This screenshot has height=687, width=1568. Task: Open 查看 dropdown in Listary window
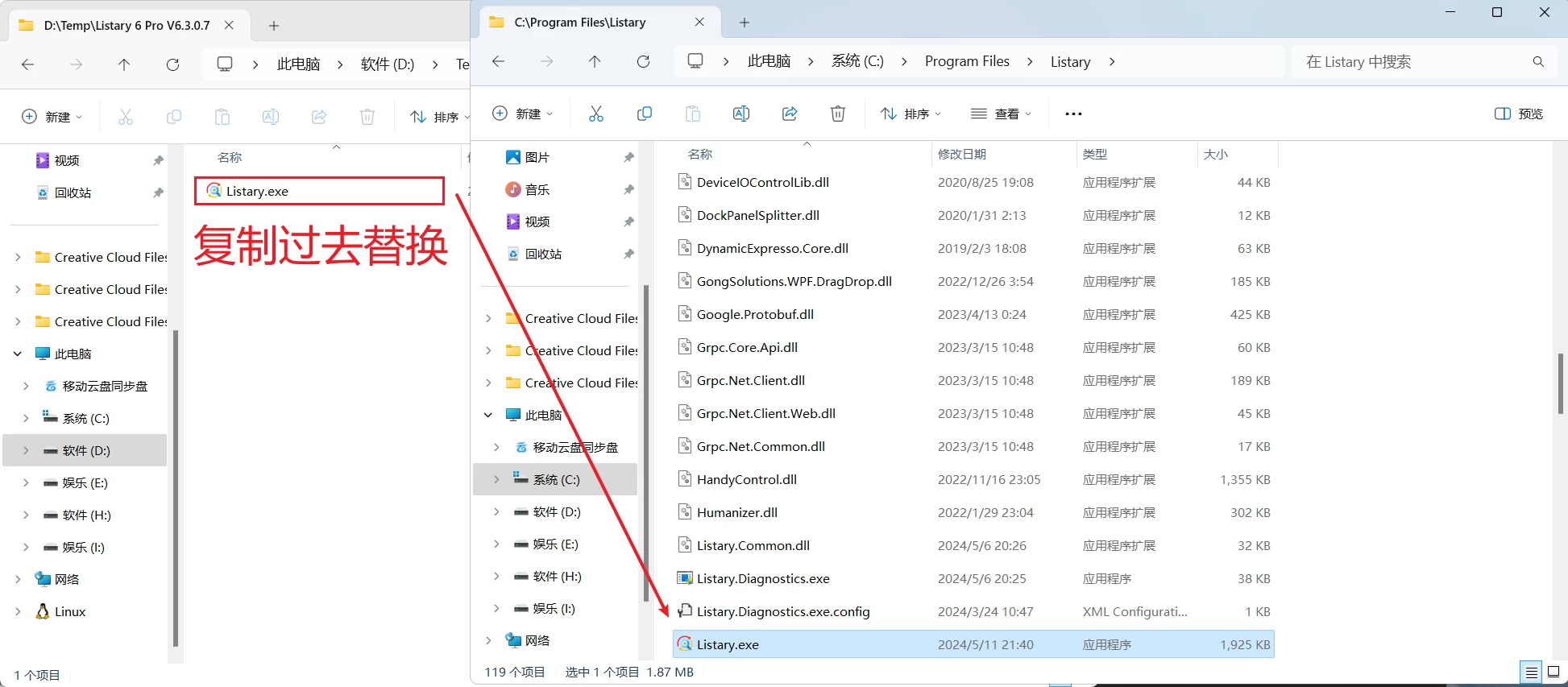1002,114
